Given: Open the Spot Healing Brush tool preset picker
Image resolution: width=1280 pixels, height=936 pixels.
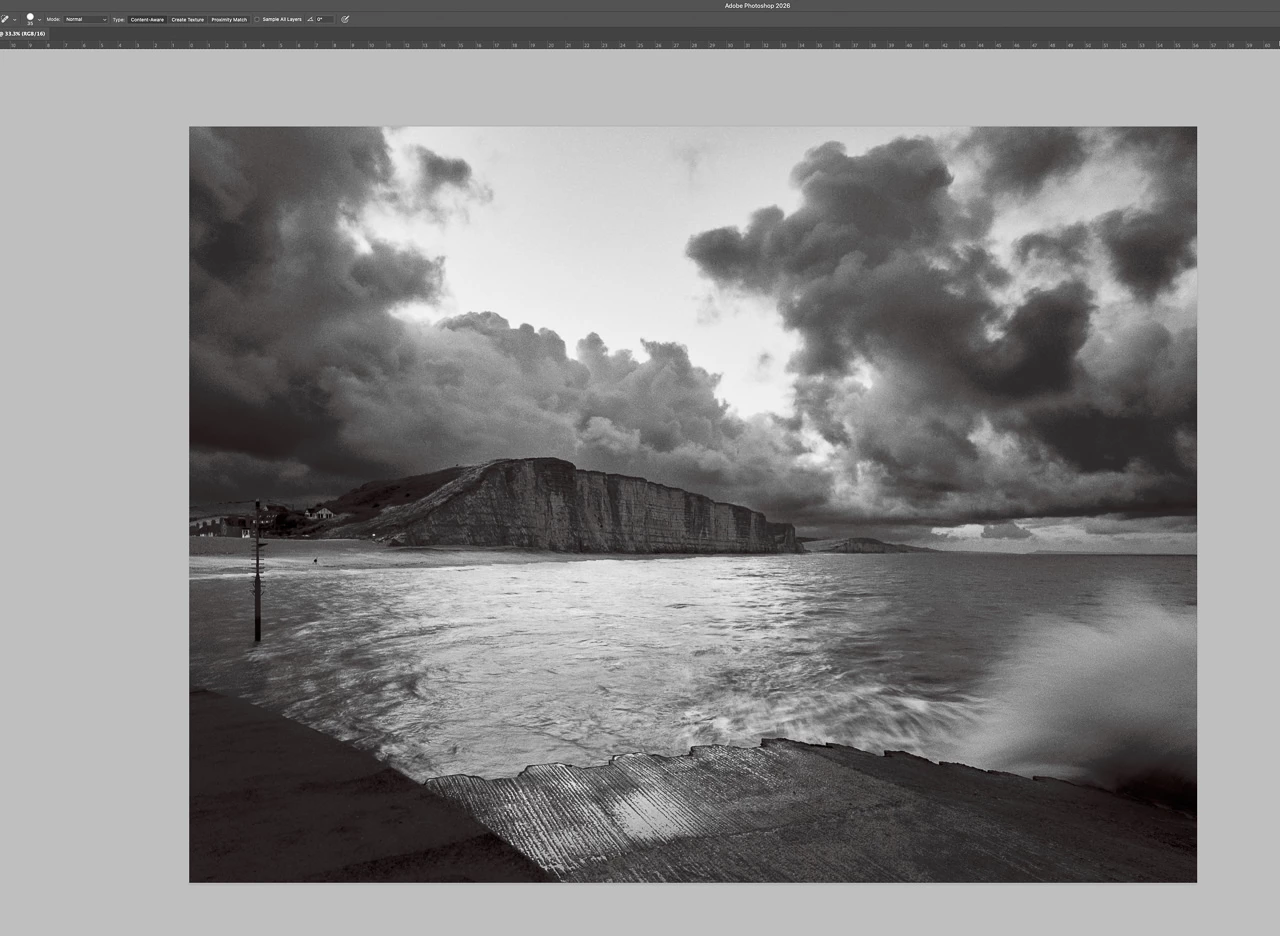Looking at the screenshot, I should [x=6, y=19].
